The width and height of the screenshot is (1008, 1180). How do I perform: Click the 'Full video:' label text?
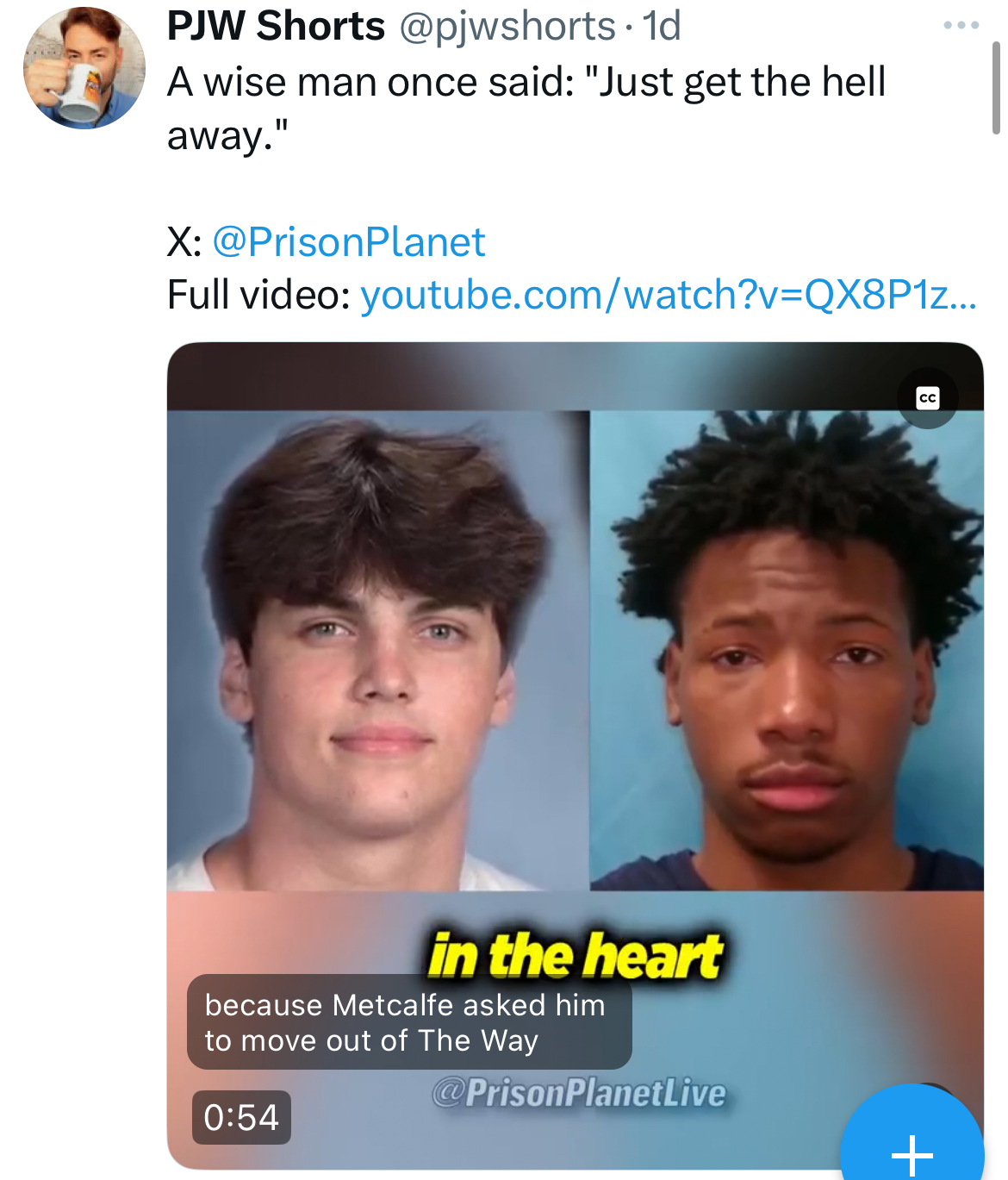pyautogui.click(x=258, y=295)
